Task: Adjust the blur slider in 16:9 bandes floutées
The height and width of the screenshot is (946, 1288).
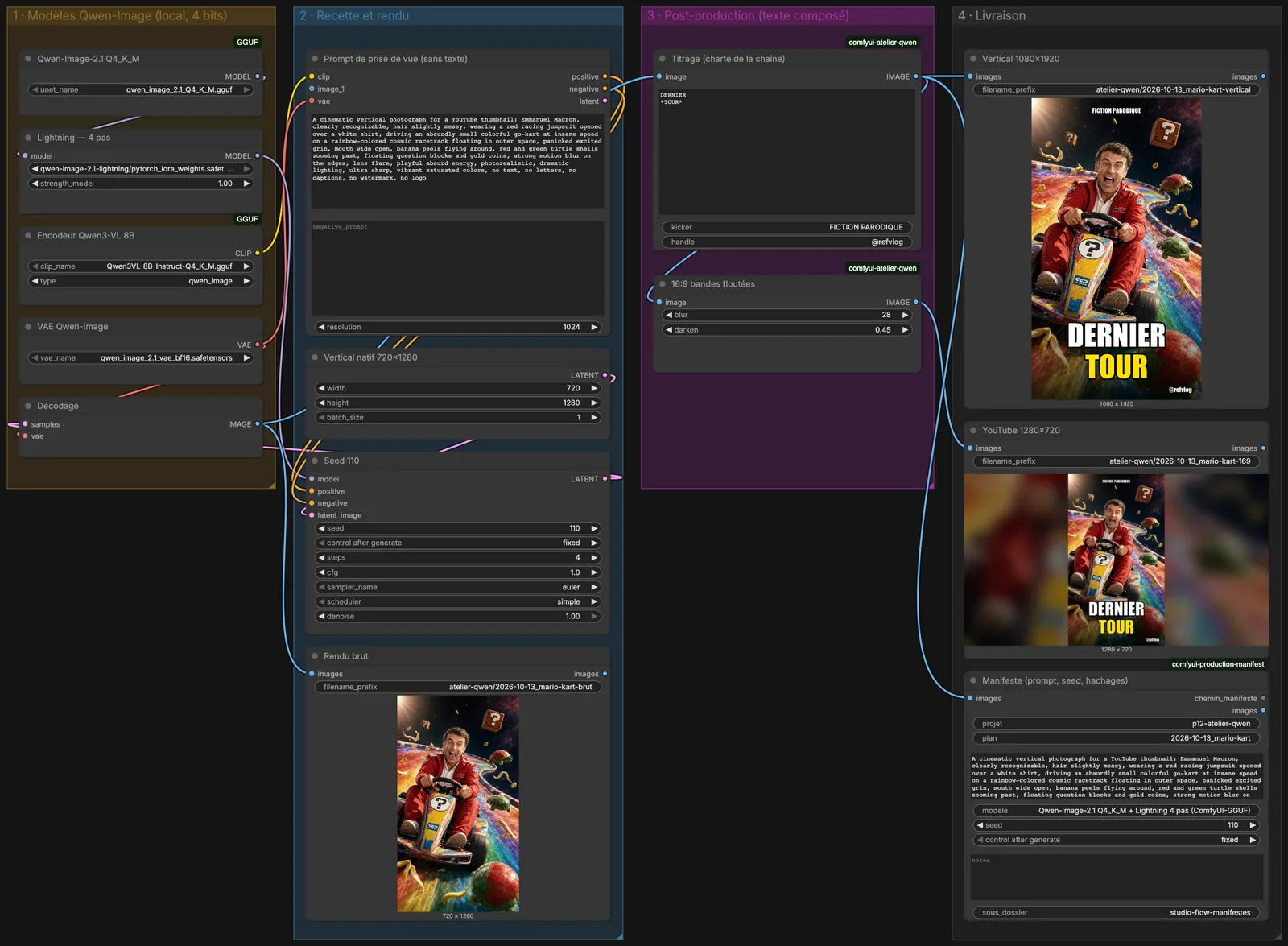Action: 786,315
